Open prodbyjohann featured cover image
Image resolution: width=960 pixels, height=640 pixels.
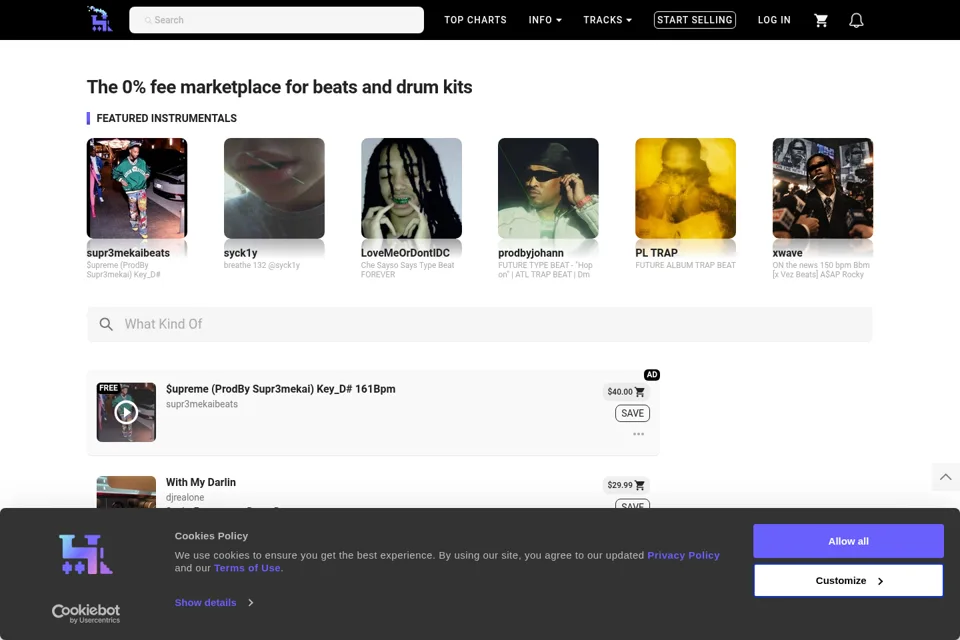(549, 188)
